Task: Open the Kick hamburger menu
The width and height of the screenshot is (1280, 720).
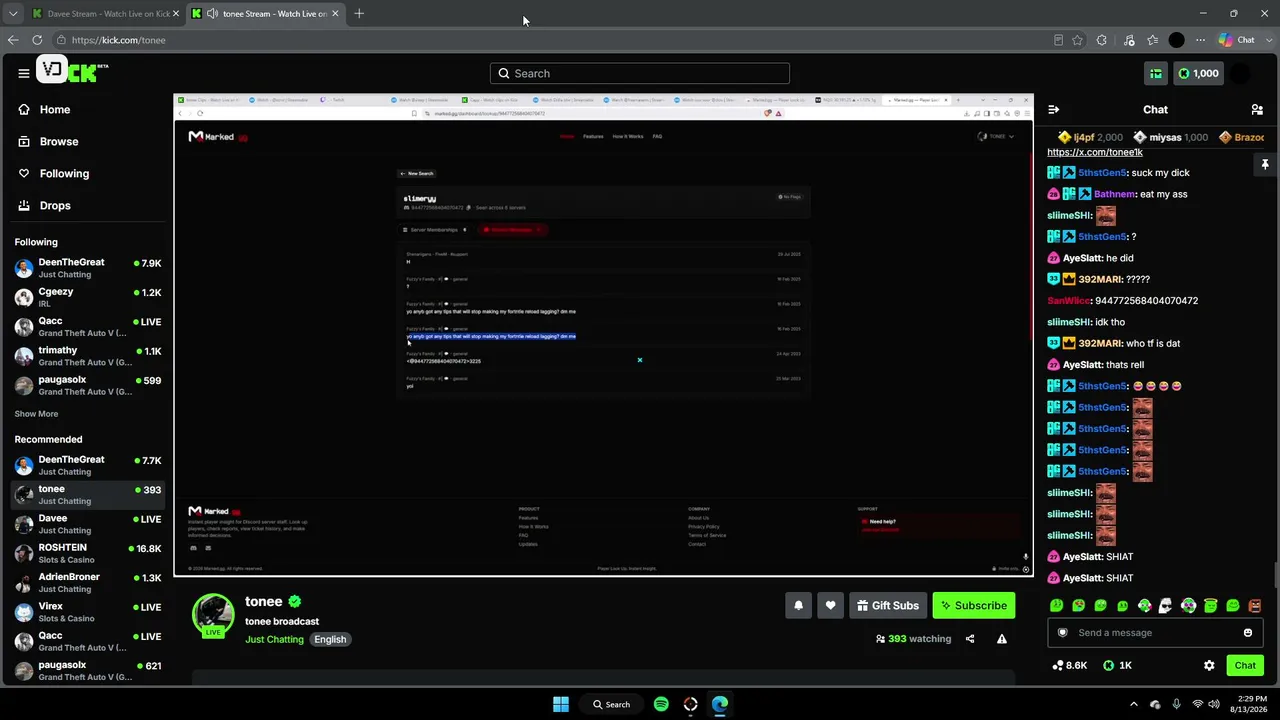Action: tap(24, 73)
